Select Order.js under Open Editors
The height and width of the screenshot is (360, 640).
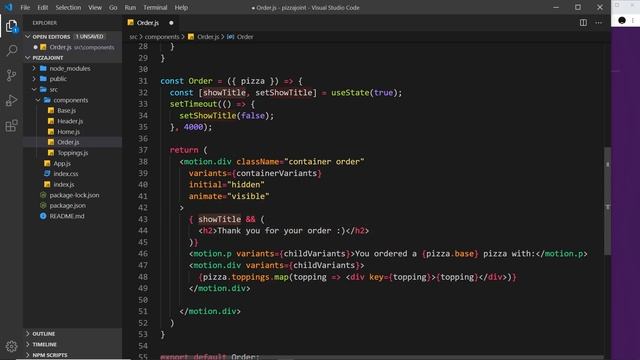(x=73, y=47)
